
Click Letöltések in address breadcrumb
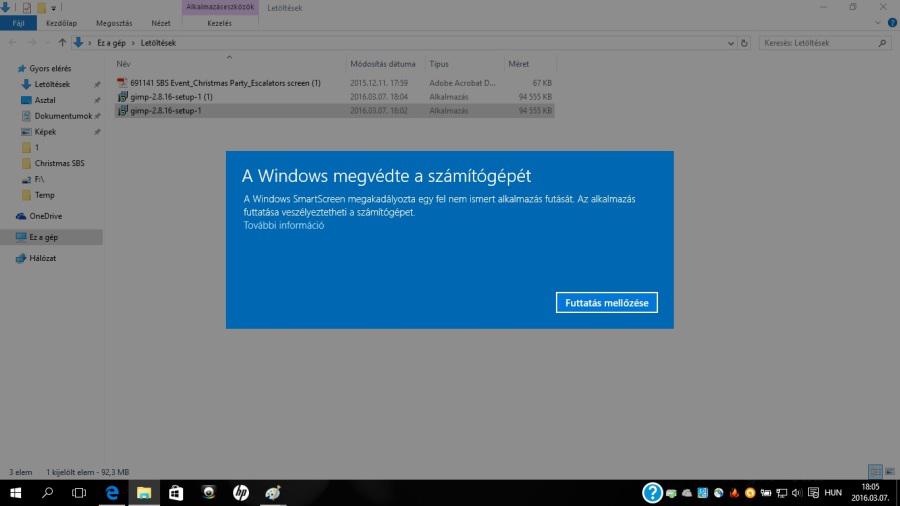158,43
